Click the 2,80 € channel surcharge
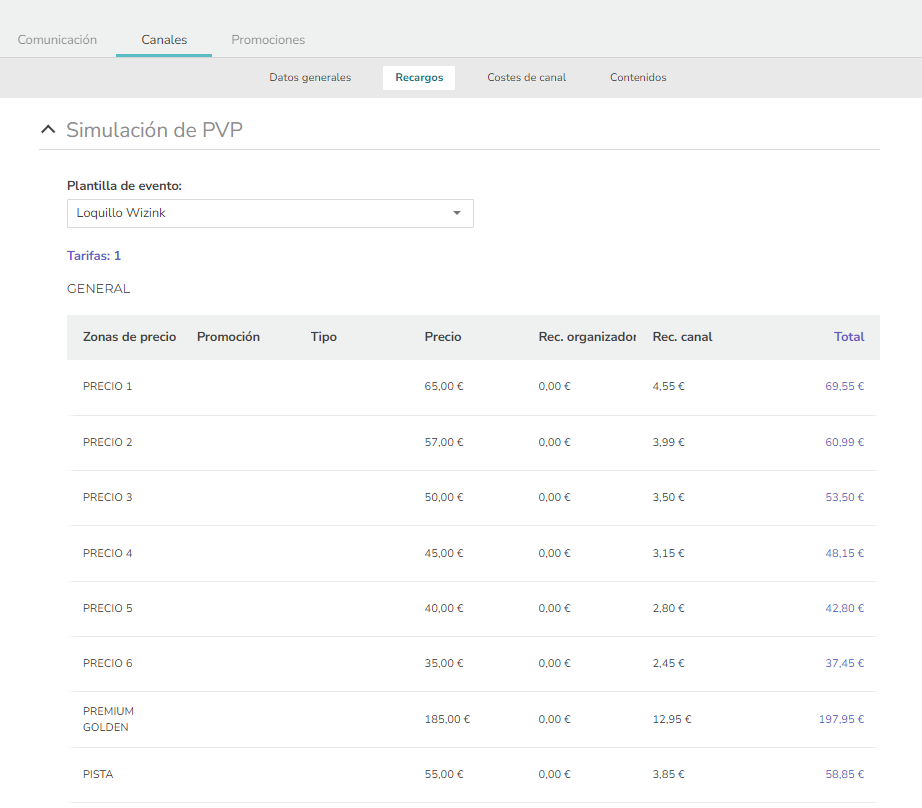The width and height of the screenshot is (922, 808). pos(669,609)
